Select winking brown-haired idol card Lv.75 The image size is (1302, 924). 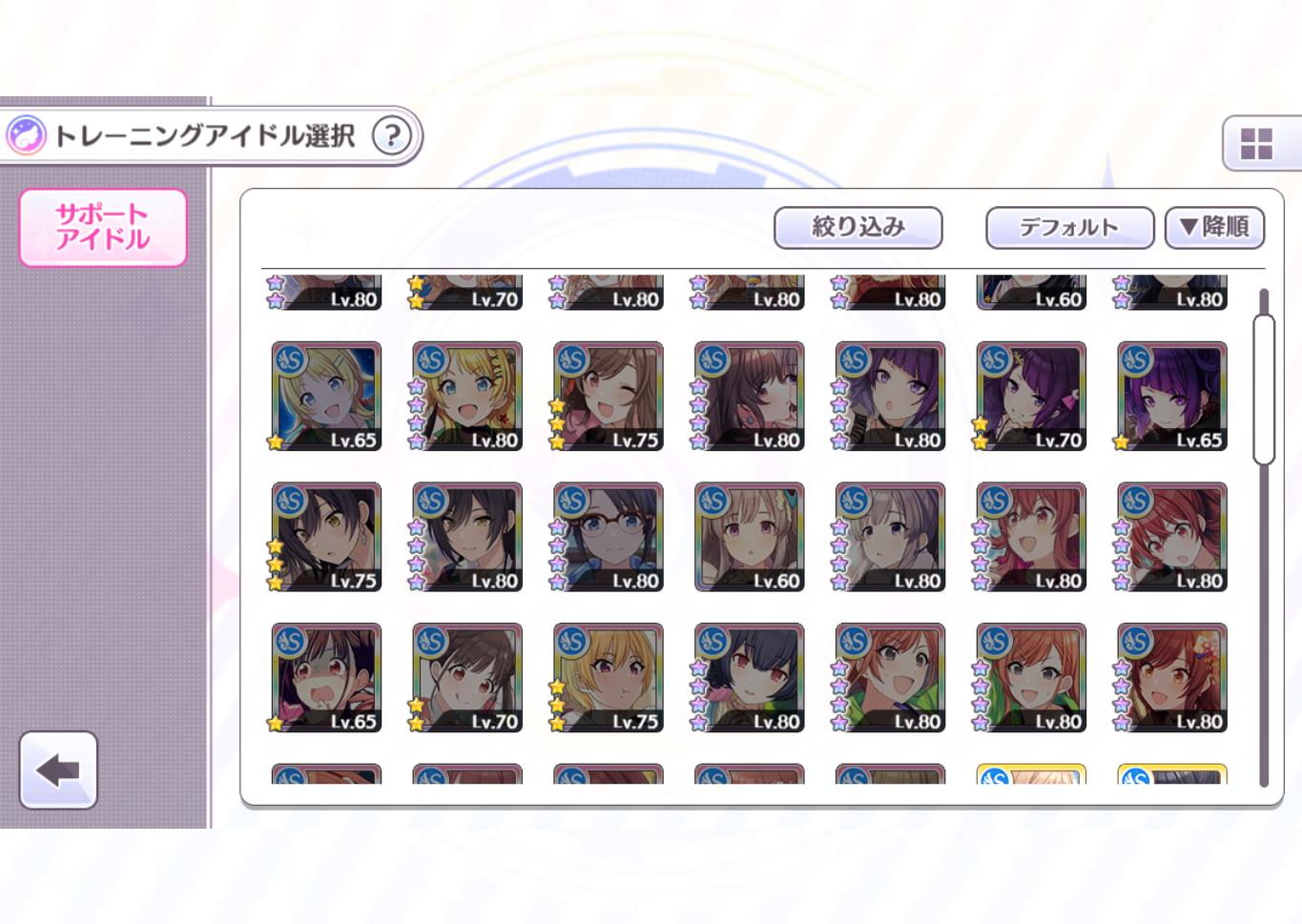pos(609,396)
